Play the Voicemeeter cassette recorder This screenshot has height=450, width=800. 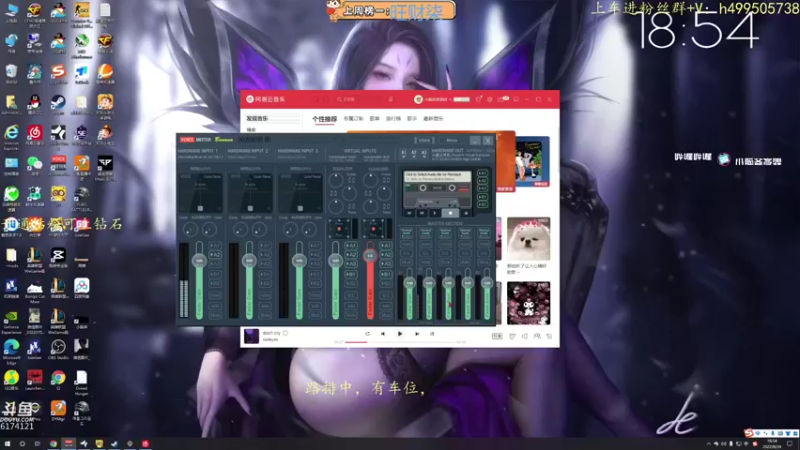tap(435, 213)
